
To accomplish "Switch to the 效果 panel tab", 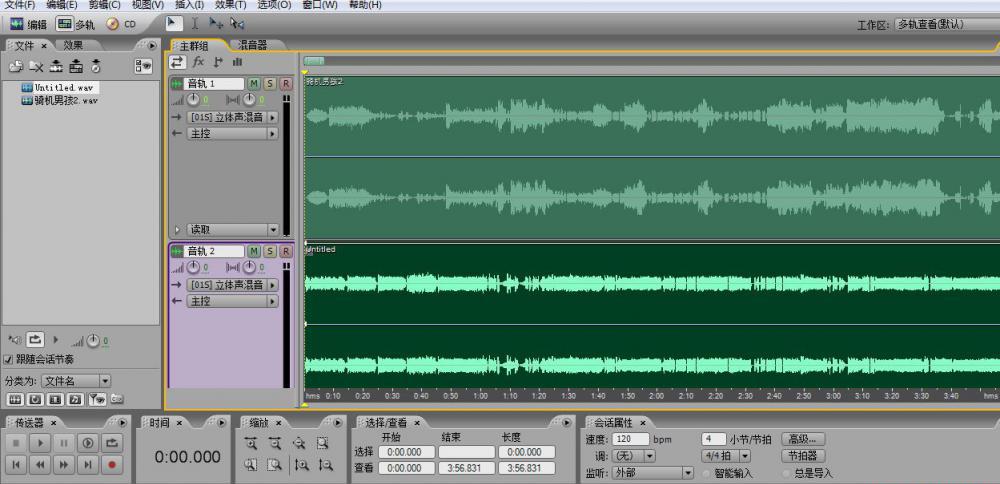I will 73,45.
